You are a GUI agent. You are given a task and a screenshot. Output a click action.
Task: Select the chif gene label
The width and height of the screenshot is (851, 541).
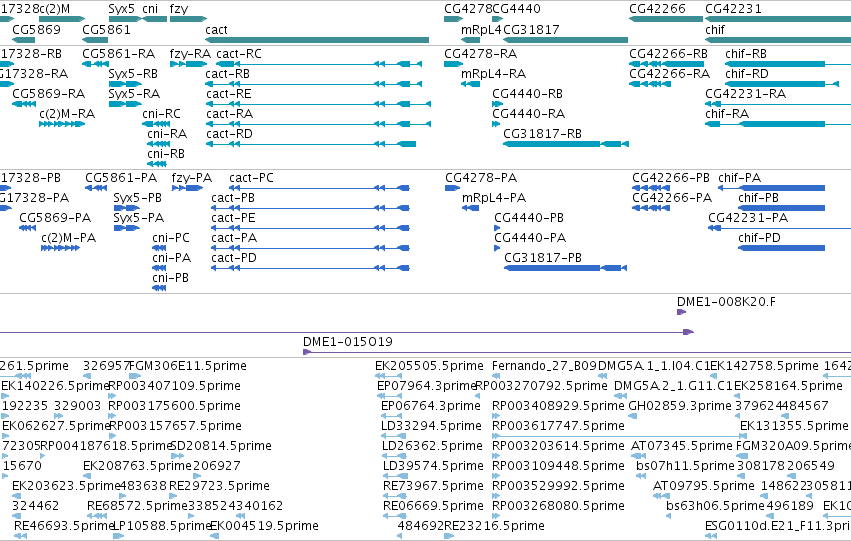[x=715, y=29]
